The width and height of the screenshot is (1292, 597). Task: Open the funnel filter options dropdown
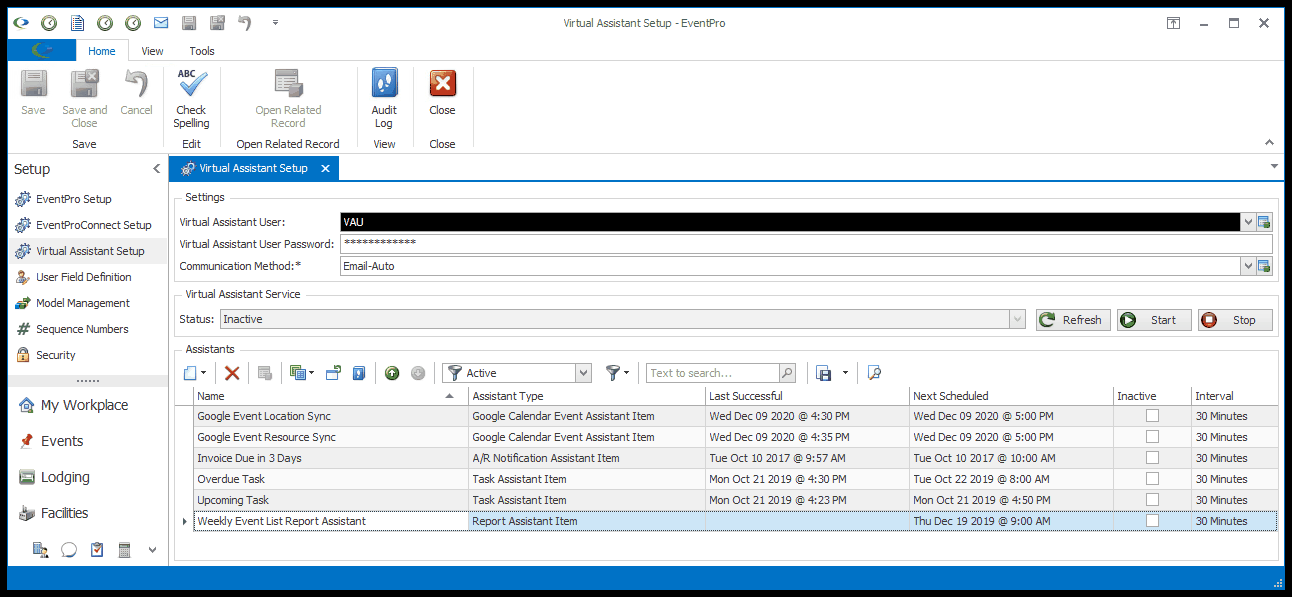[627, 374]
